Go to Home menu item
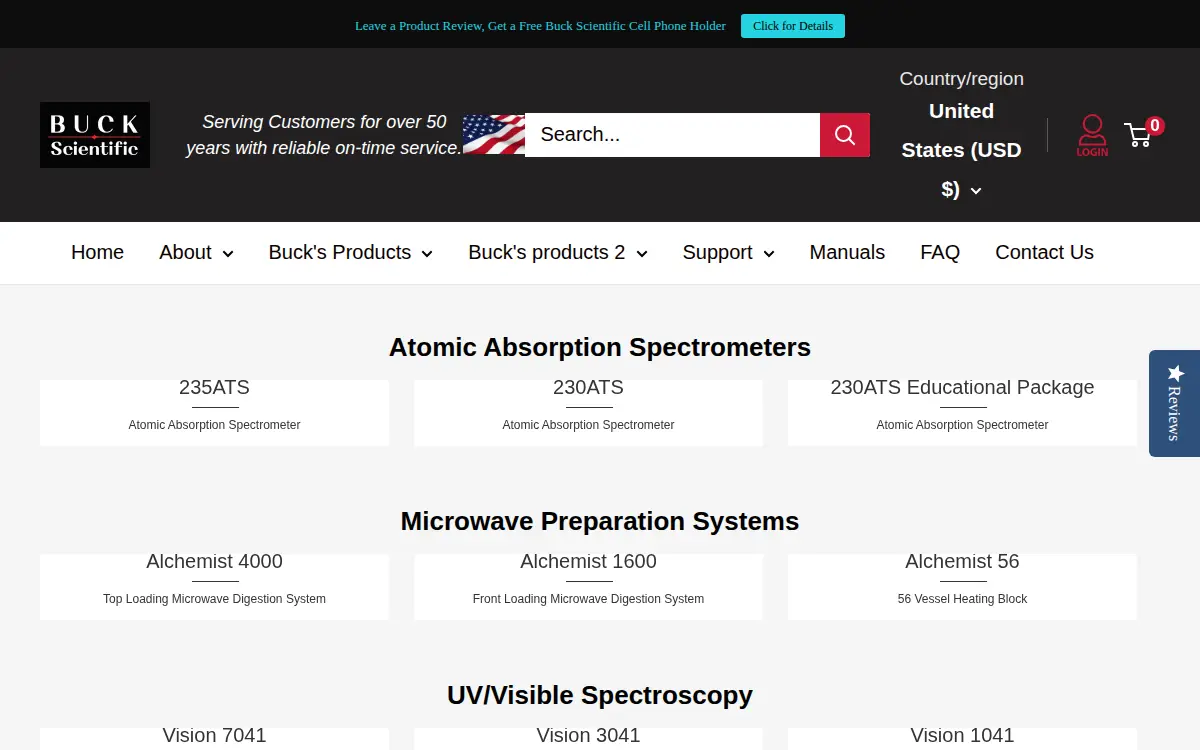The height and width of the screenshot is (750, 1200). [97, 252]
